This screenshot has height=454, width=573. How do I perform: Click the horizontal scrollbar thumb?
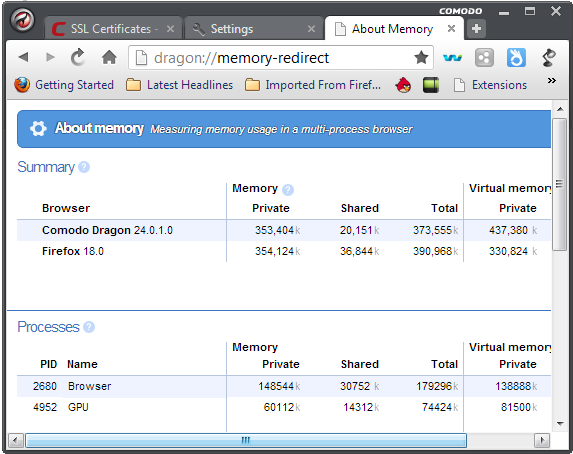(x=246, y=440)
